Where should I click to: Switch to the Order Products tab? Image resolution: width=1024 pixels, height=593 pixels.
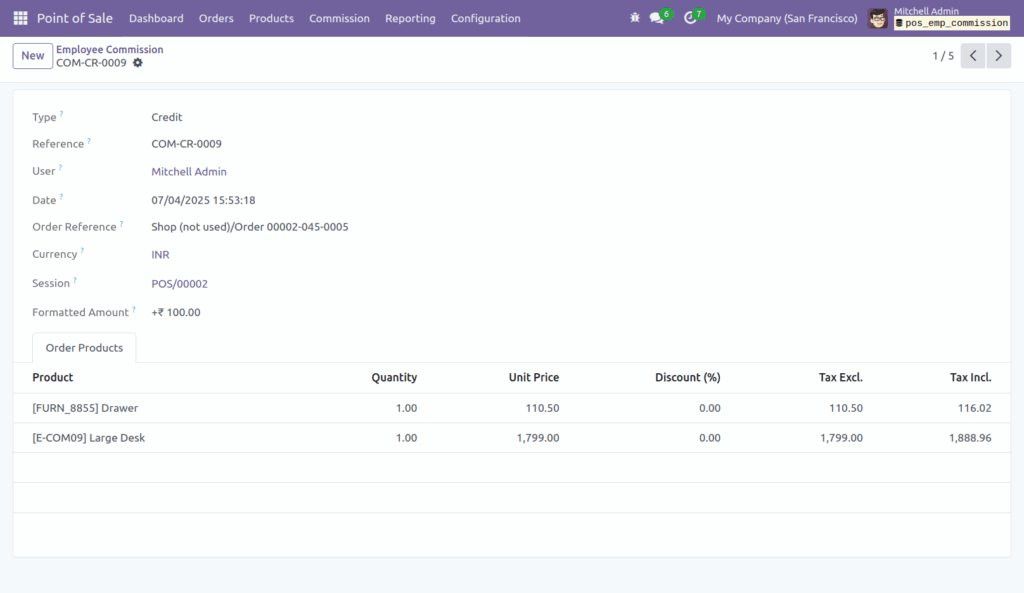point(83,348)
